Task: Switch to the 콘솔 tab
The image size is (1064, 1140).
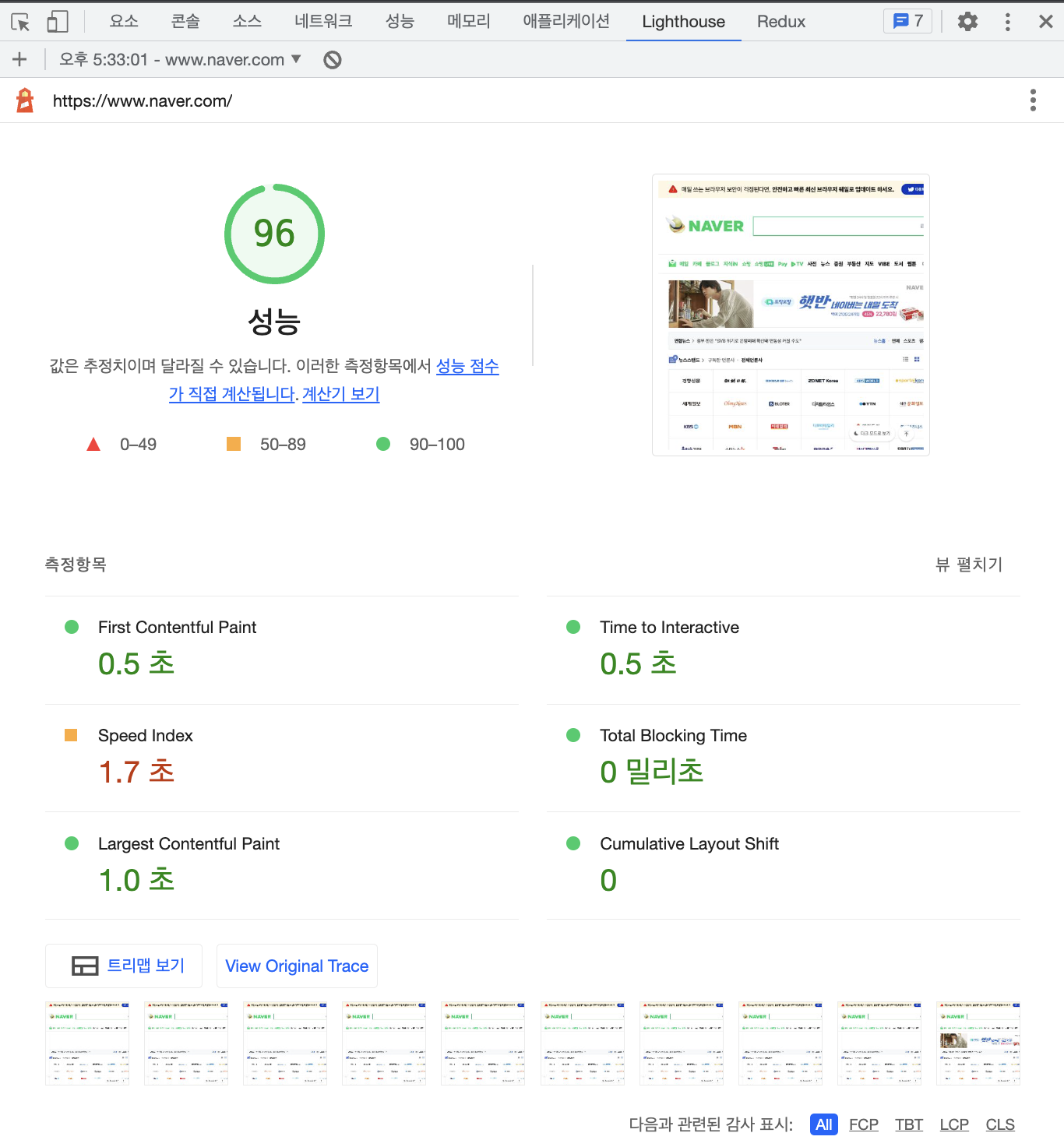Action: pyautogui.click(x=185, y=21)
